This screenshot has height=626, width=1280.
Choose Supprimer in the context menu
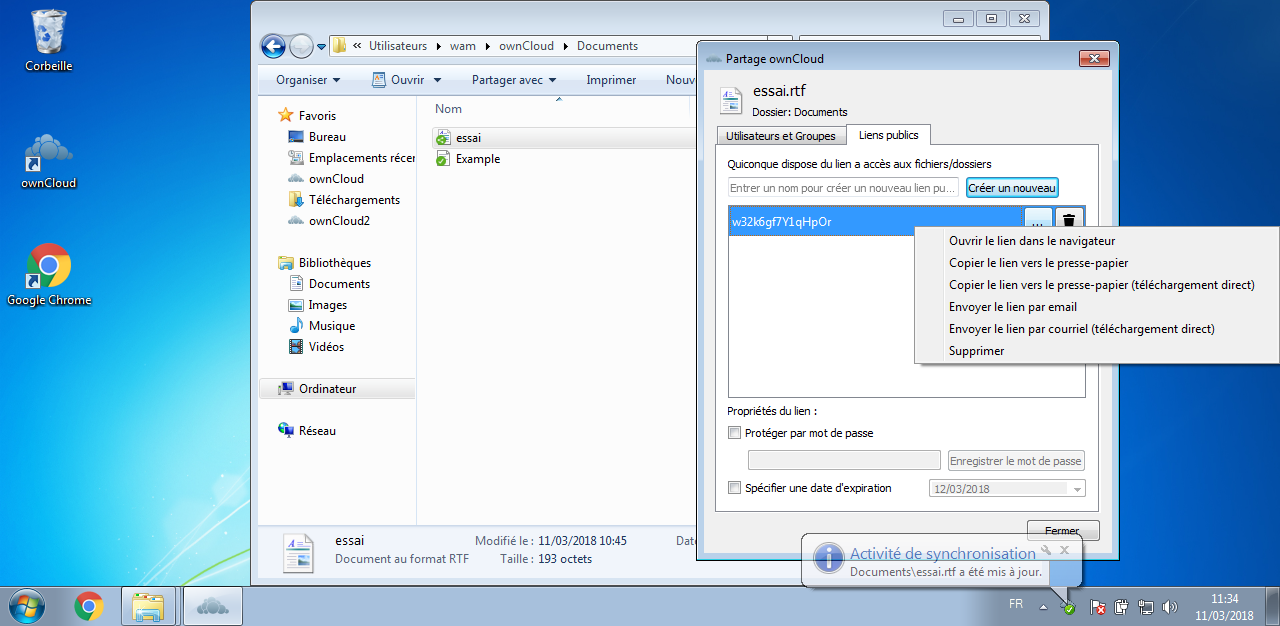tap(976, 351)
